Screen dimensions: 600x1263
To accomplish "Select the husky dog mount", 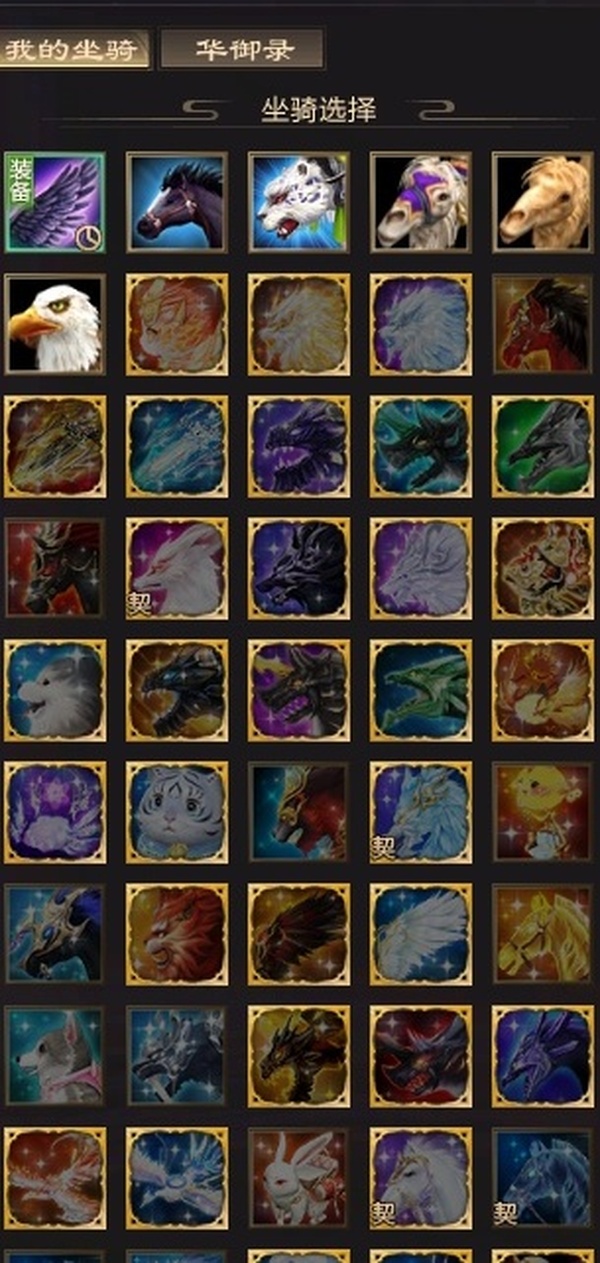I will click(x=54, y=1056).
